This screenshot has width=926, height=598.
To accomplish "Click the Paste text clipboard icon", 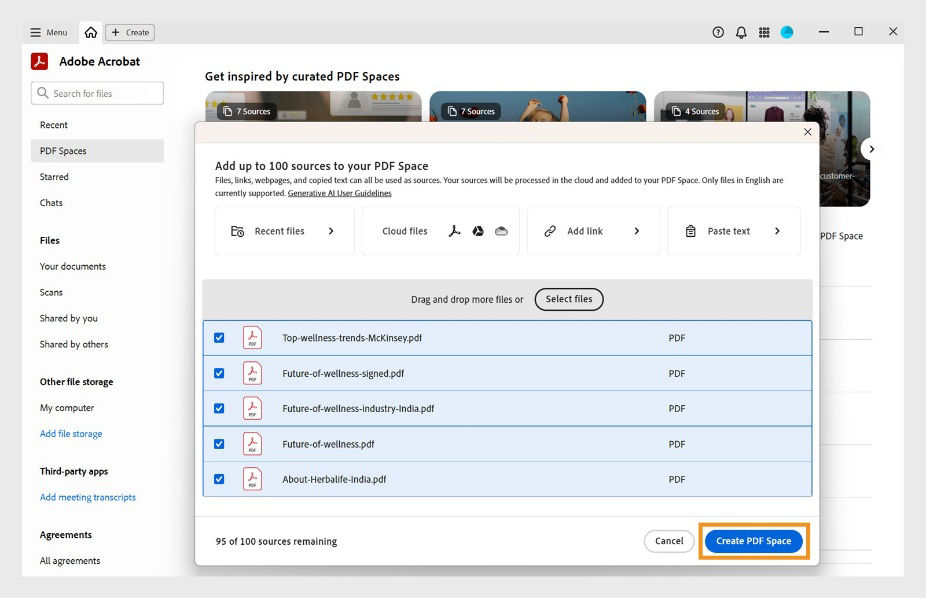I will pyautogui.click(x=690, y=231).
